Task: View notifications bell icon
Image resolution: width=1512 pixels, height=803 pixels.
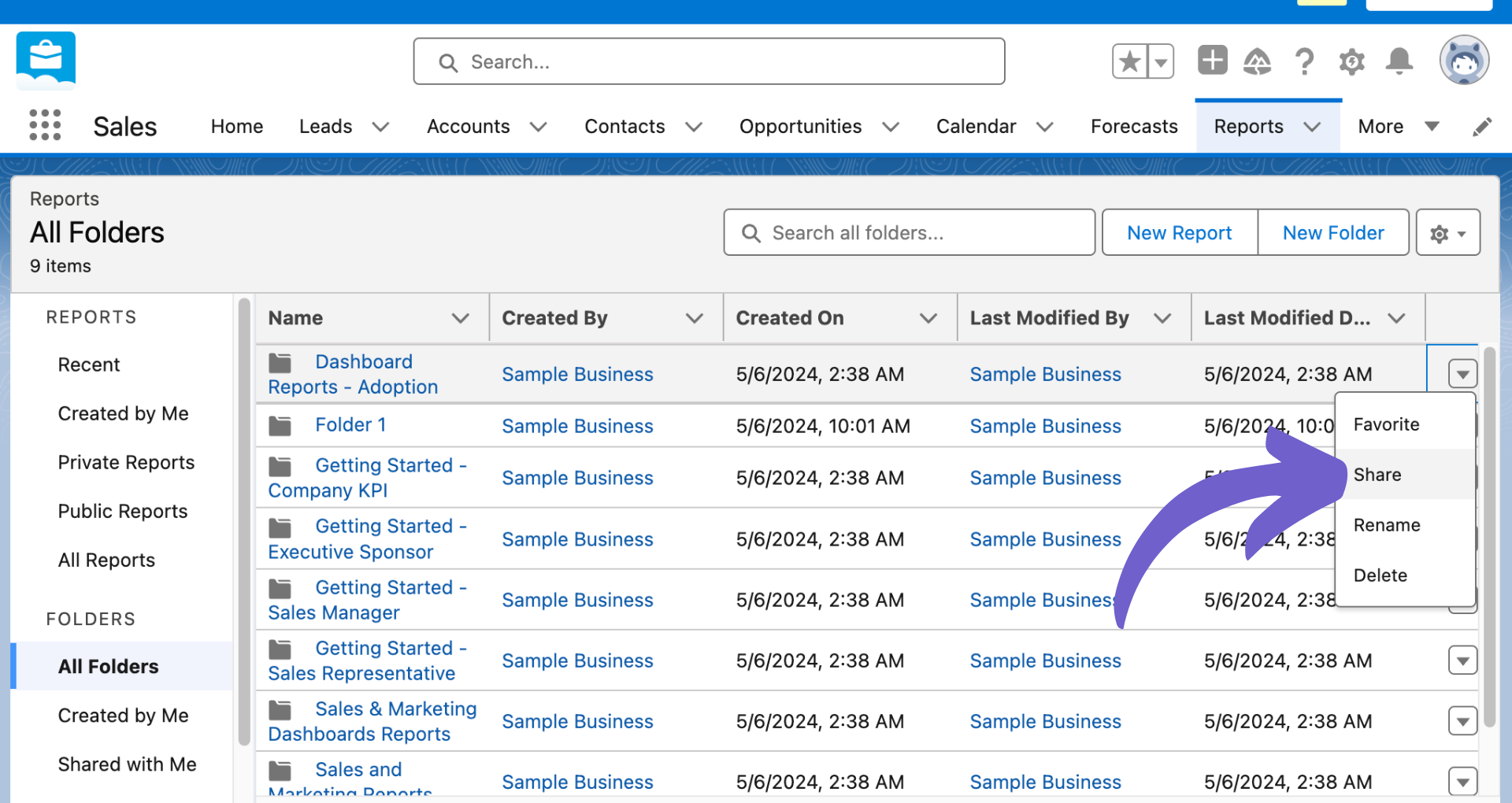Action: pyautogui.click(x=1399, y=61)
